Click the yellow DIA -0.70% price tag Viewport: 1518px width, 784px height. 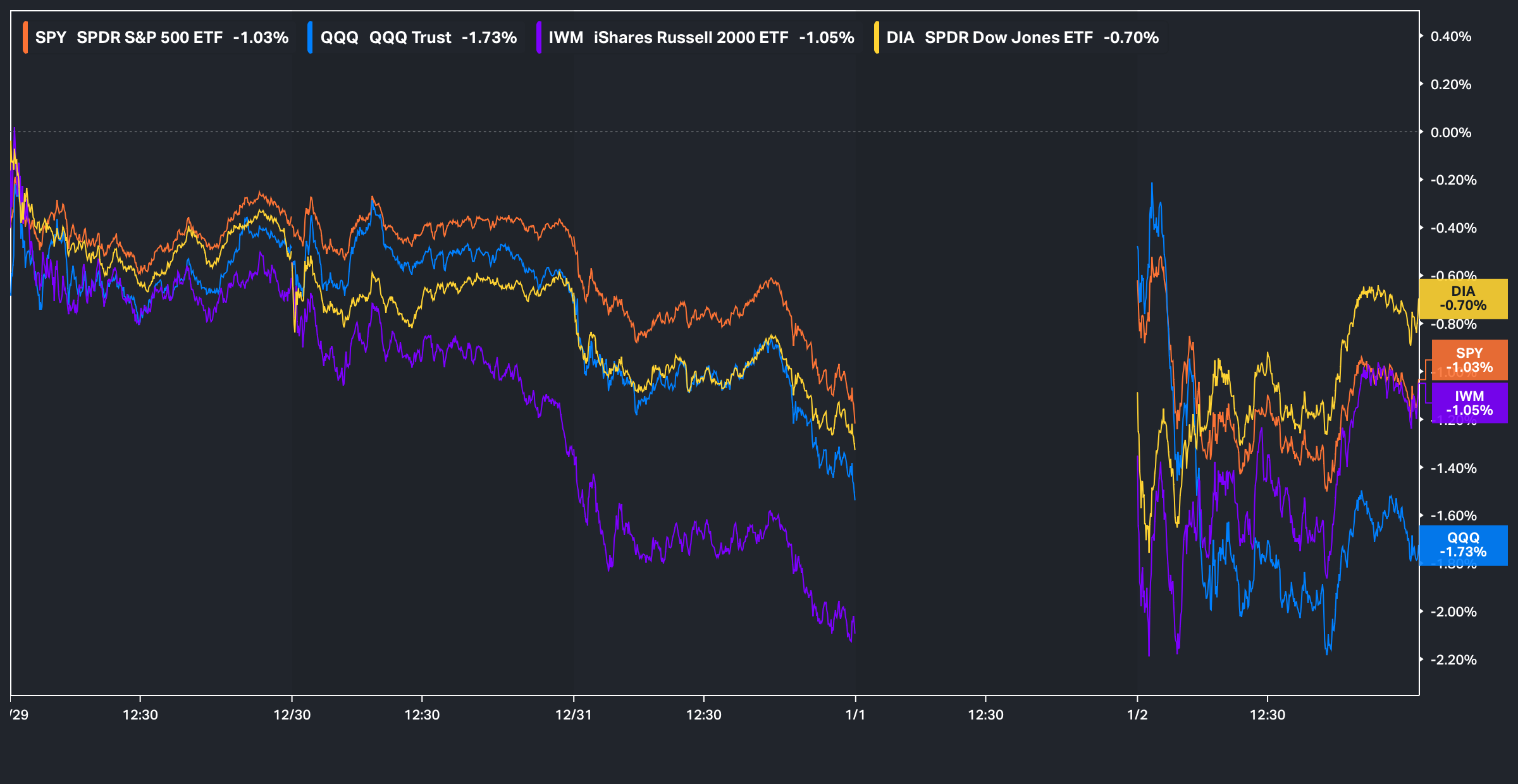pyautogui.click(x=1462, y=298)
